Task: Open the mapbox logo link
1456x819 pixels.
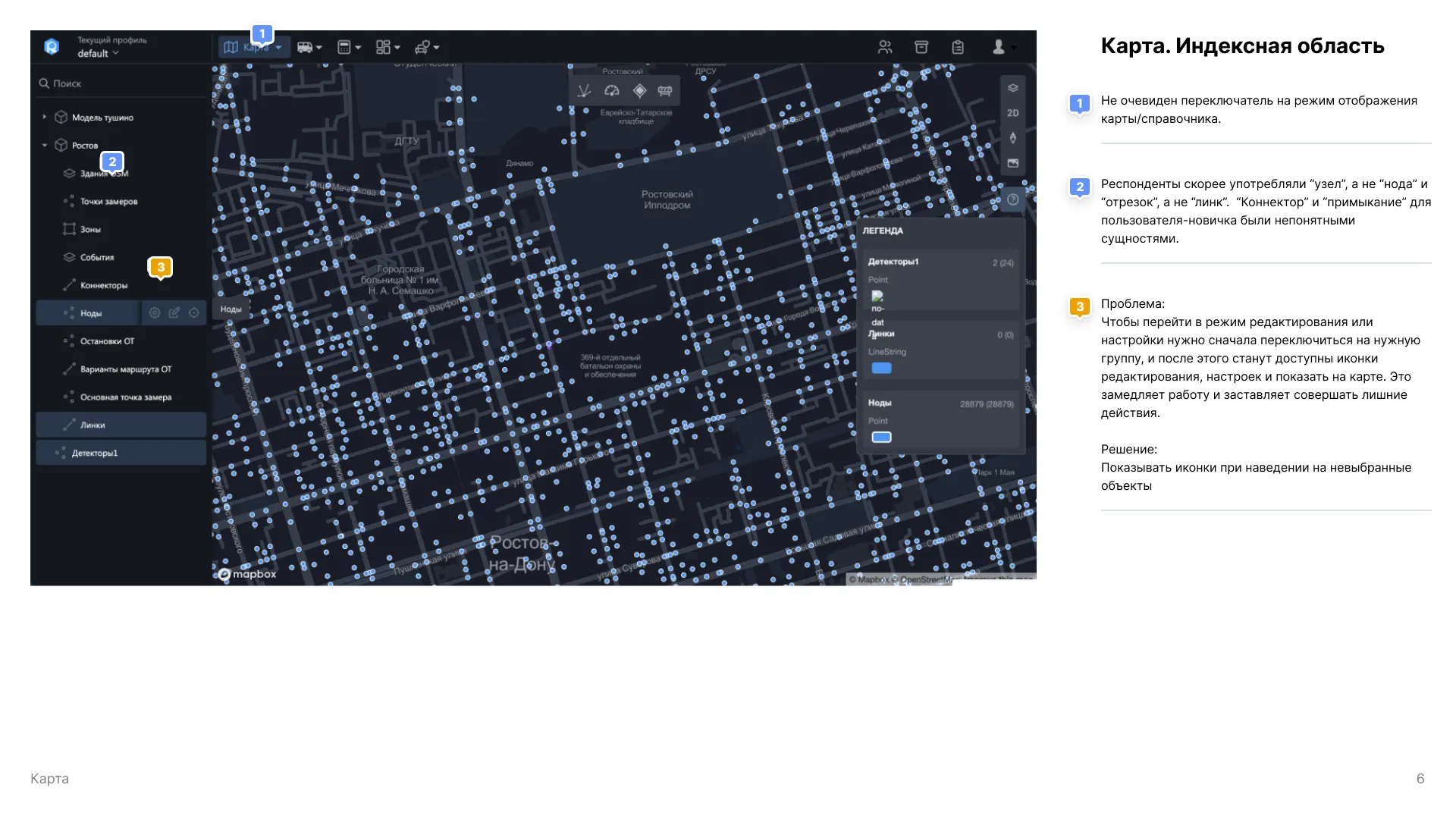Action: 247,574
